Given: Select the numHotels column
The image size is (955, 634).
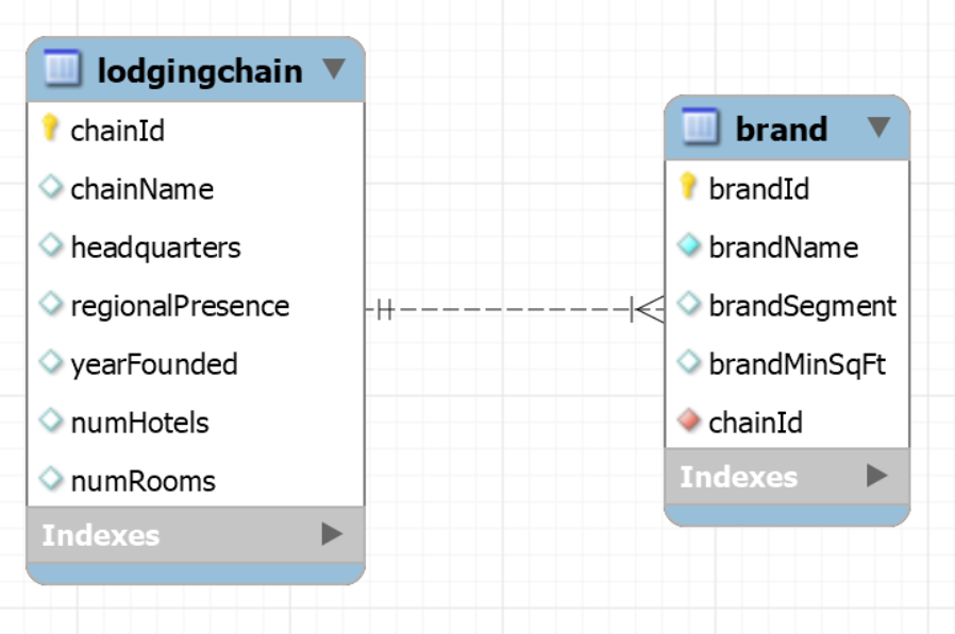Looking at the screenshot, I should click(x=196, y=423).
